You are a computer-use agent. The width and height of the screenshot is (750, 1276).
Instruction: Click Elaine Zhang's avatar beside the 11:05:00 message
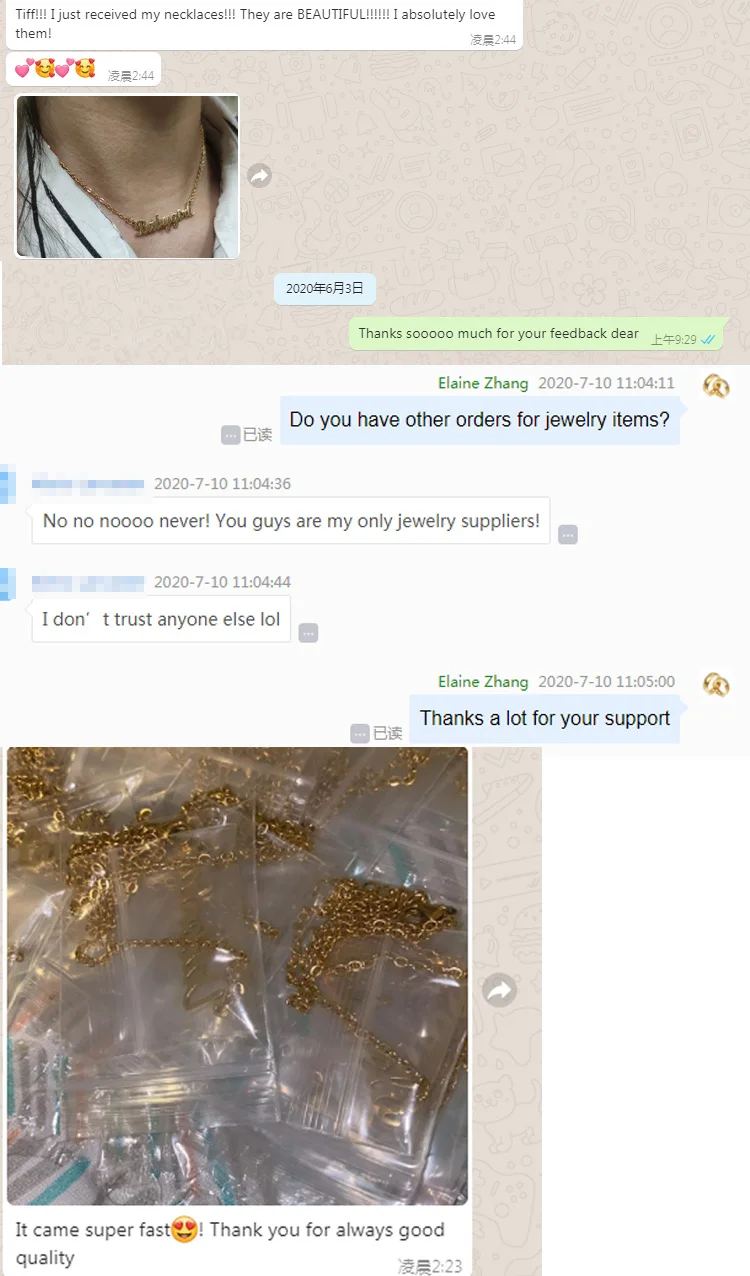716,684
